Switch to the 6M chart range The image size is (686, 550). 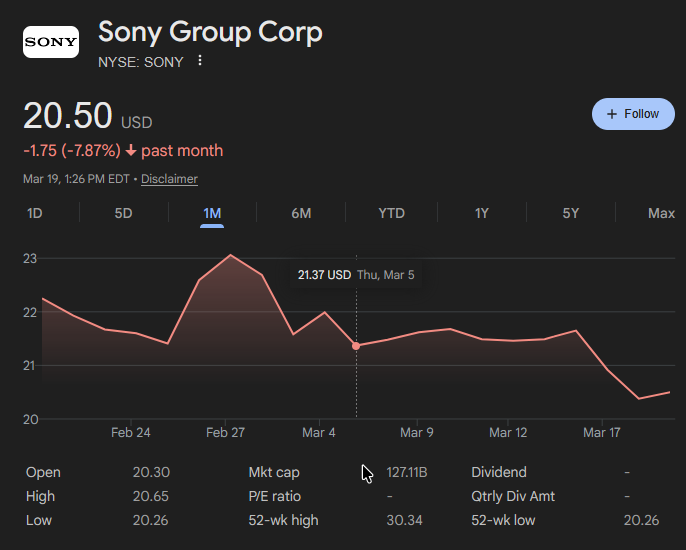coord(301,213)
